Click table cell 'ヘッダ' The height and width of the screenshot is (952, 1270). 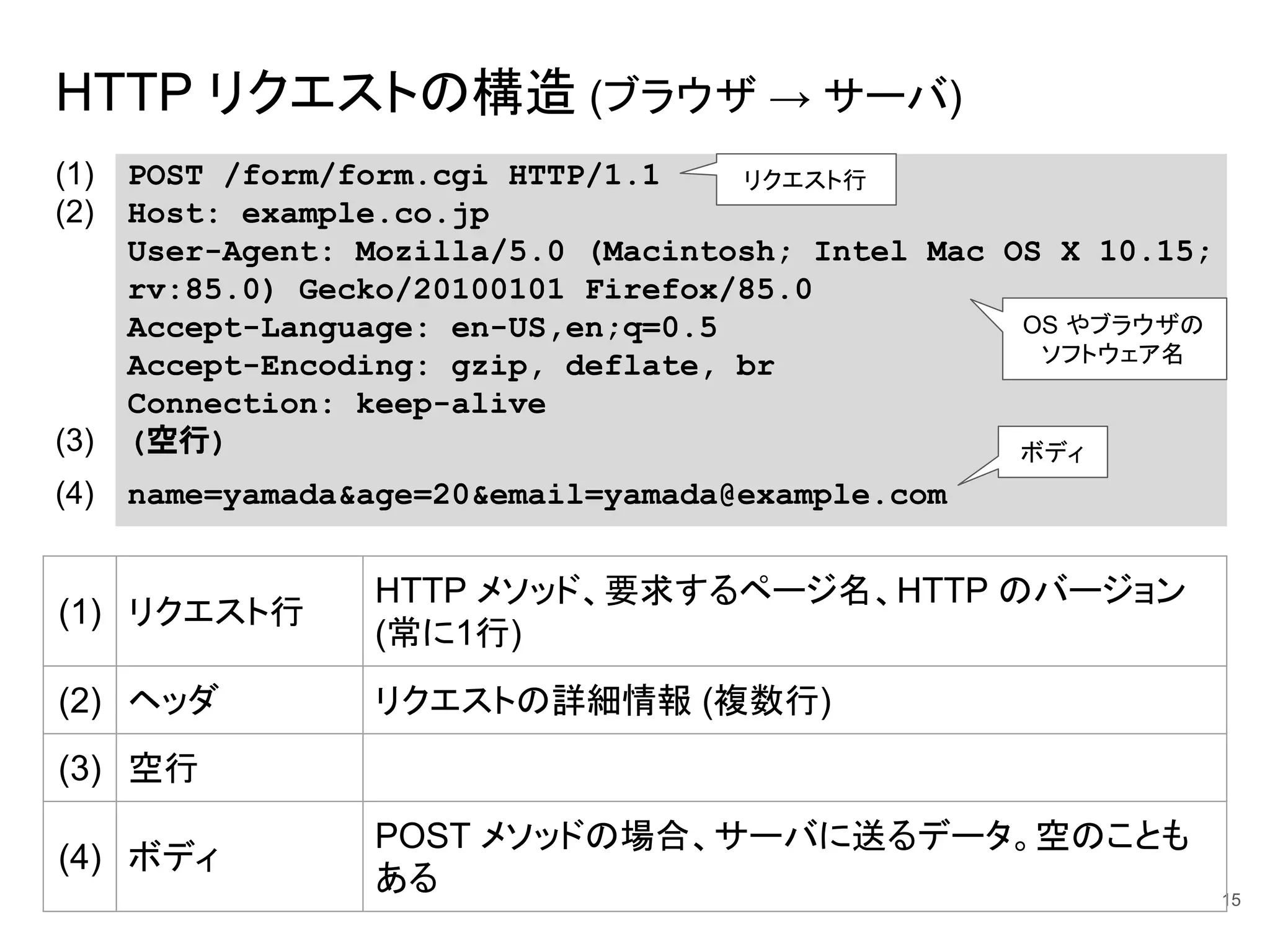pyautogui.click(x=239, y=700)
